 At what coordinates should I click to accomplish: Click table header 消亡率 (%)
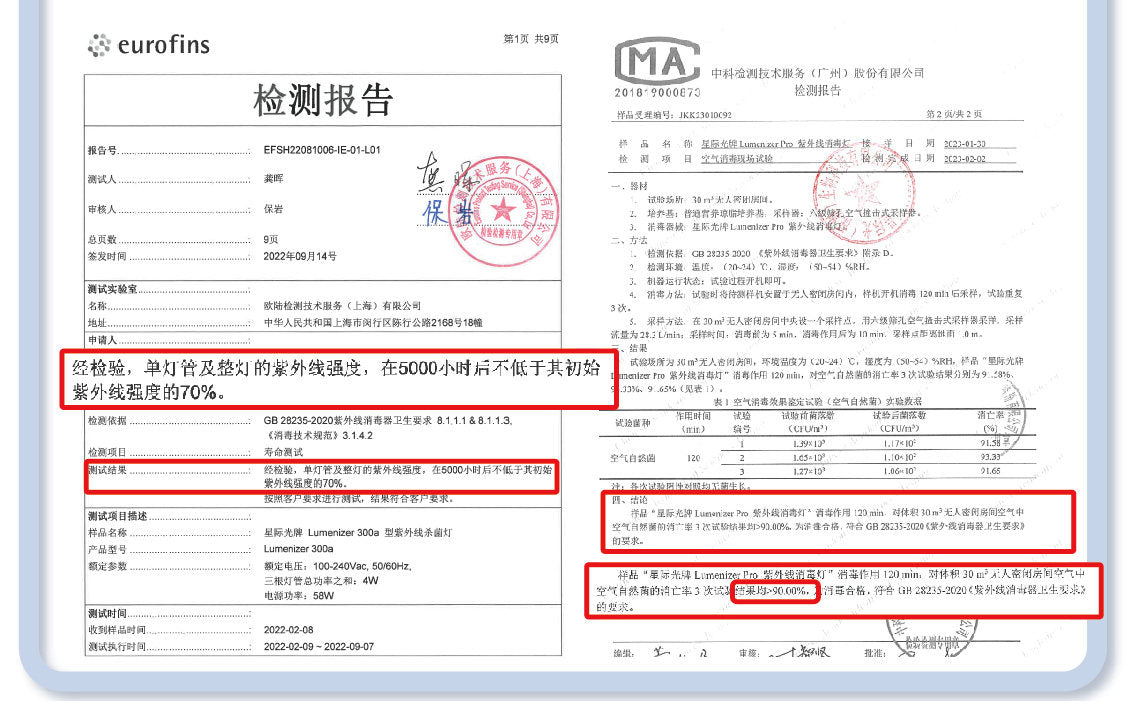tap(991, 422)
